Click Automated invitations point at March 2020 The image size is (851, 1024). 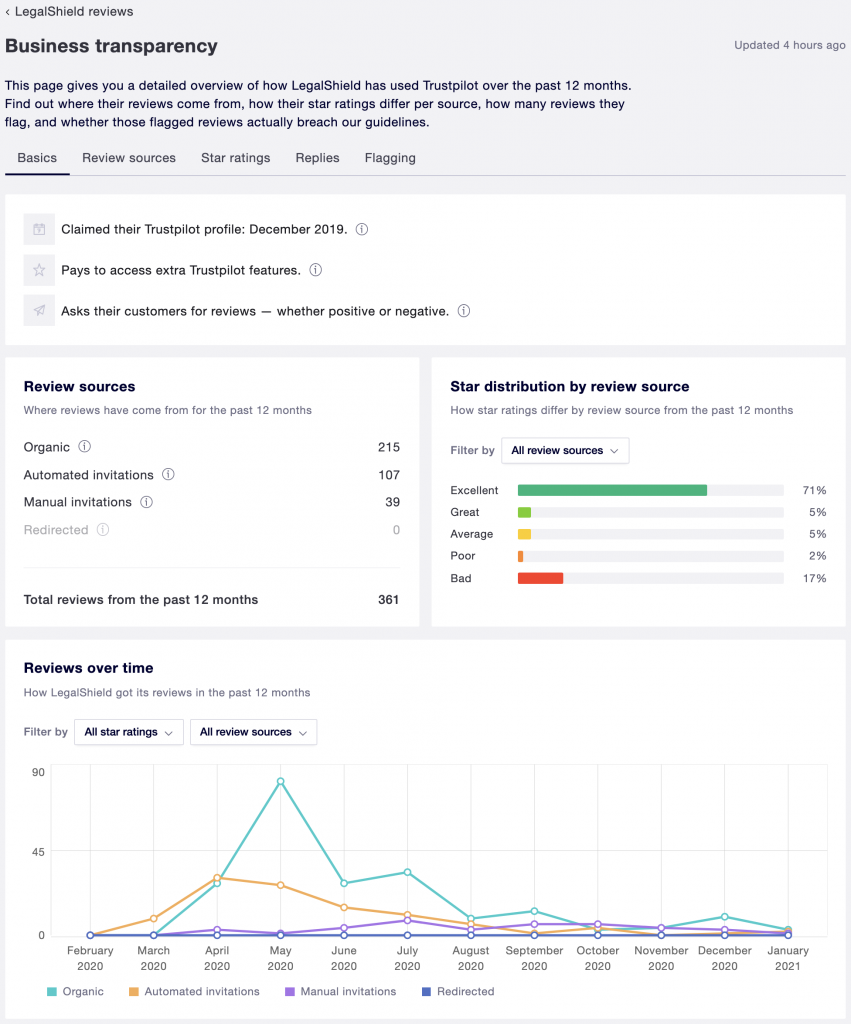click(x=153, y=918)
